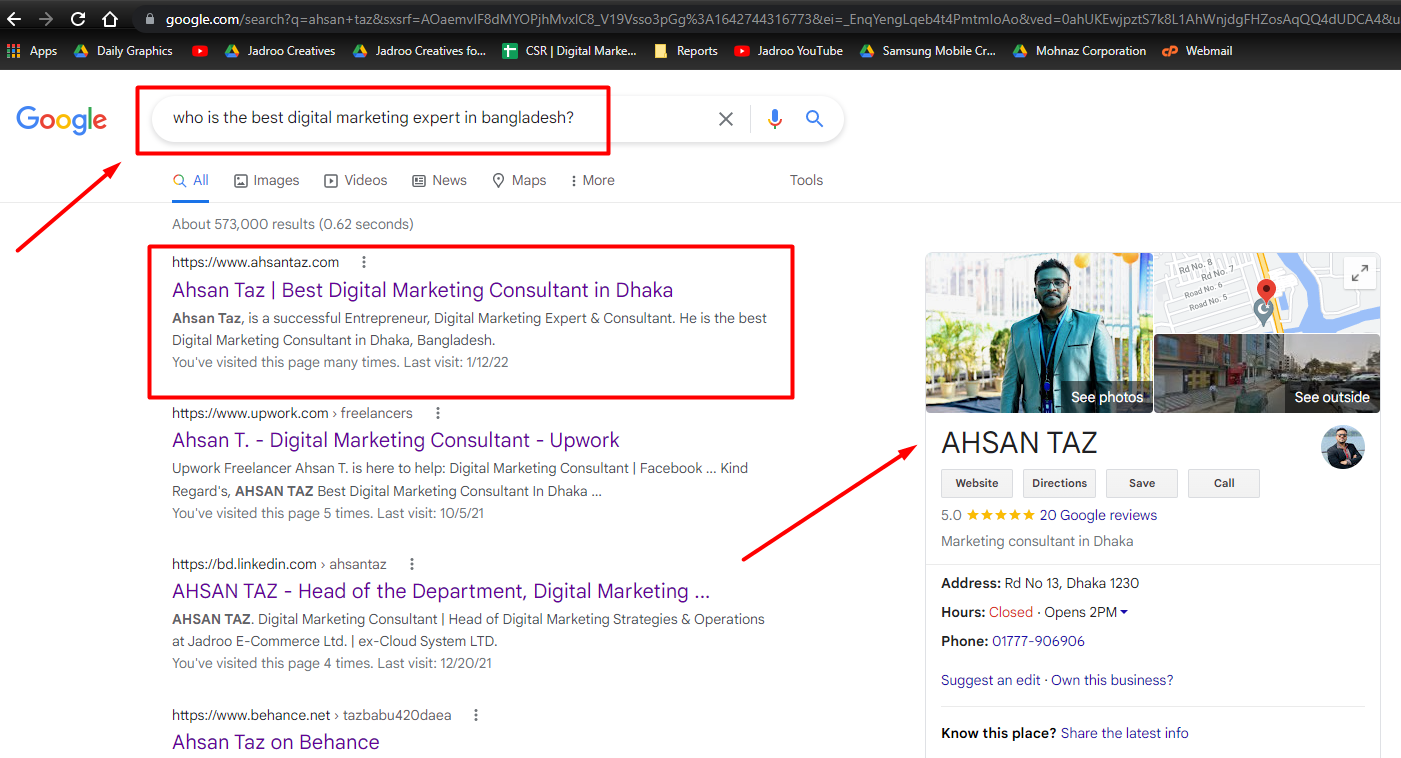Click the Call button

1224,483
